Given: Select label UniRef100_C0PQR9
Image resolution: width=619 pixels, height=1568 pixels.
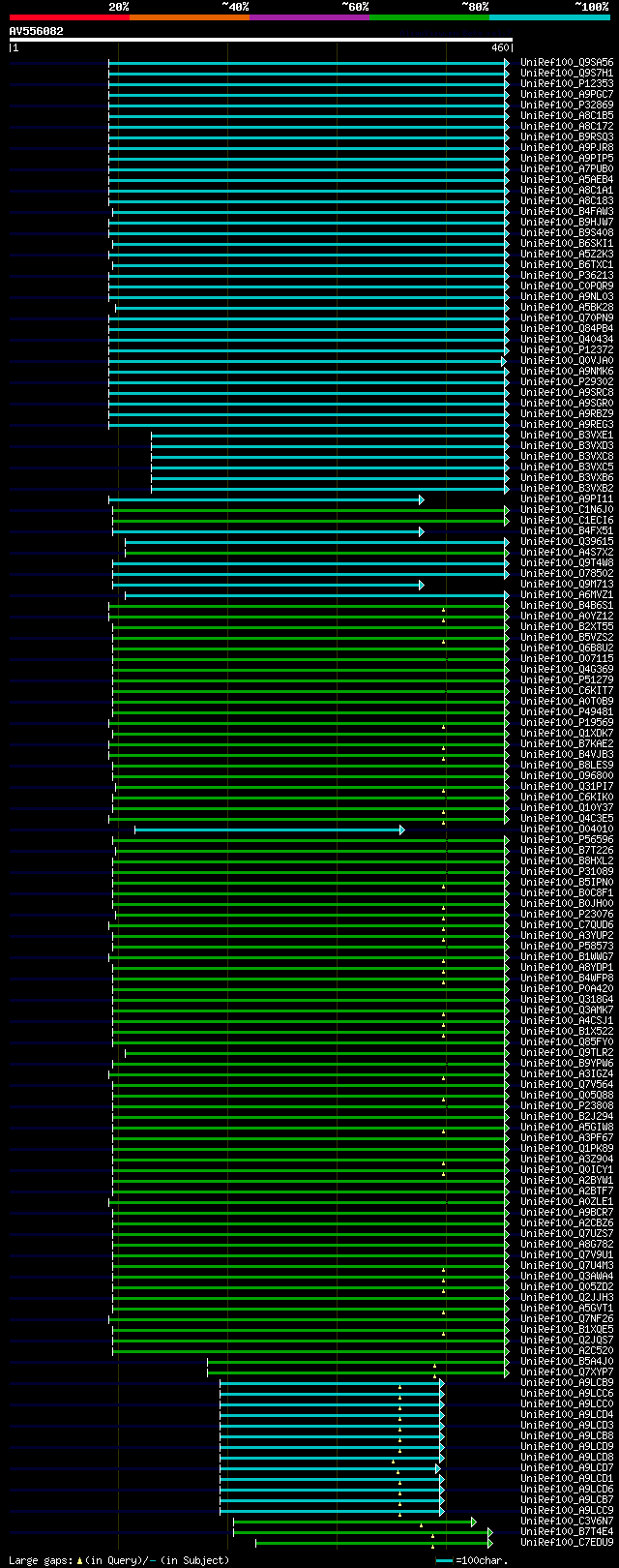Looking at the screenshot, I should click(567, 286).
